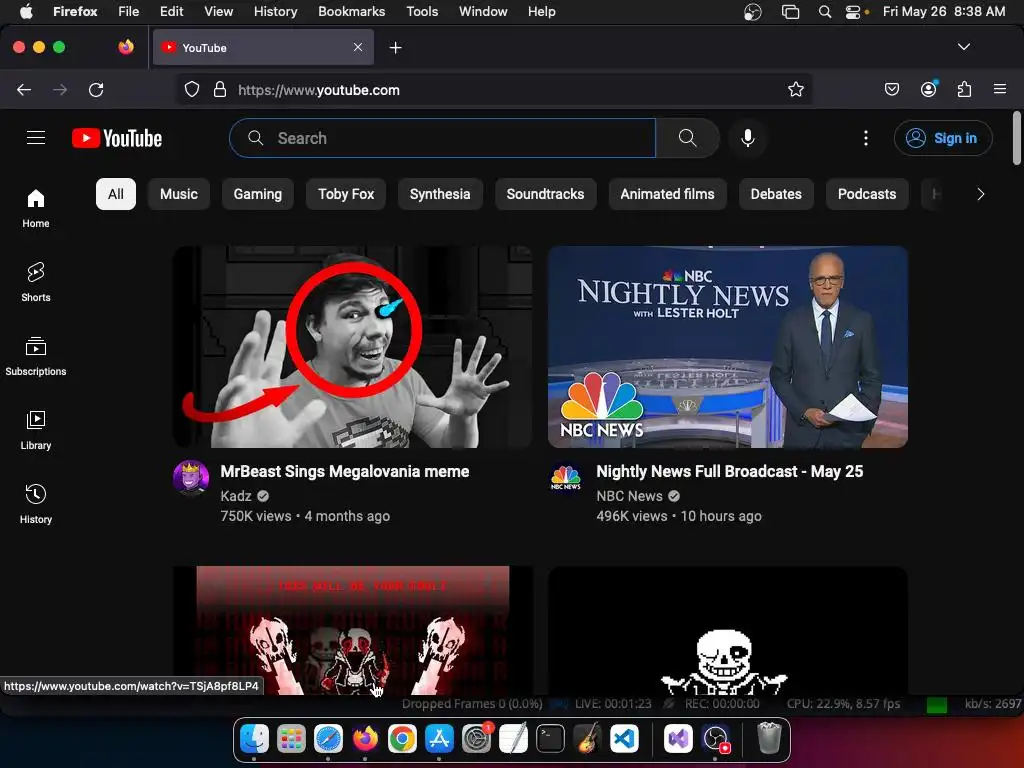Click Kadz channel avatar
This screenshot has height=768, width=1024.
(x=191, y=478)
